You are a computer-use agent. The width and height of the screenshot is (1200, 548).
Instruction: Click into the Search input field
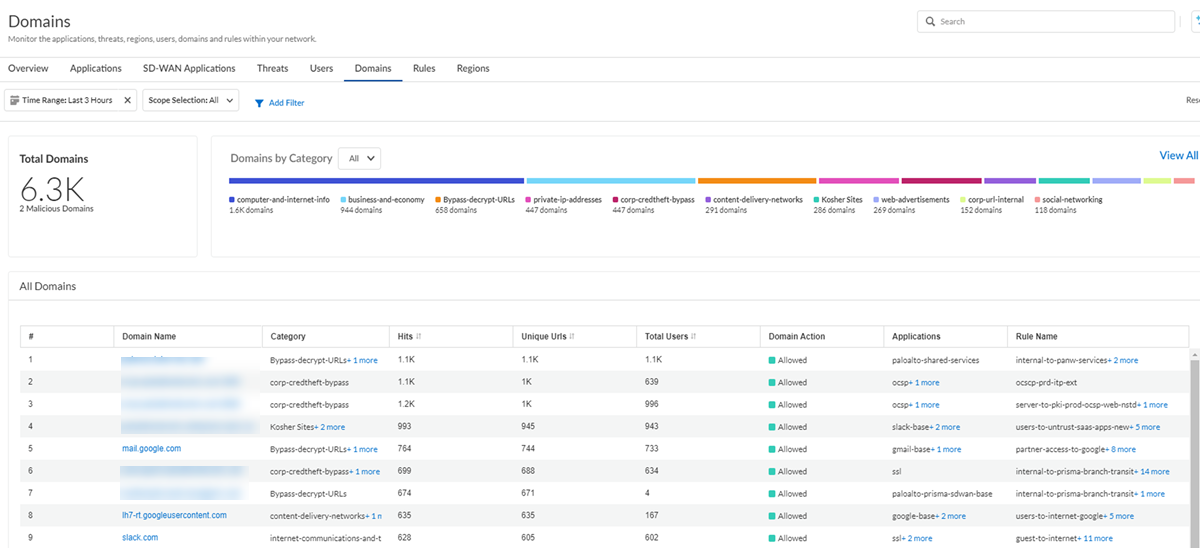[x=1050, y=21]
